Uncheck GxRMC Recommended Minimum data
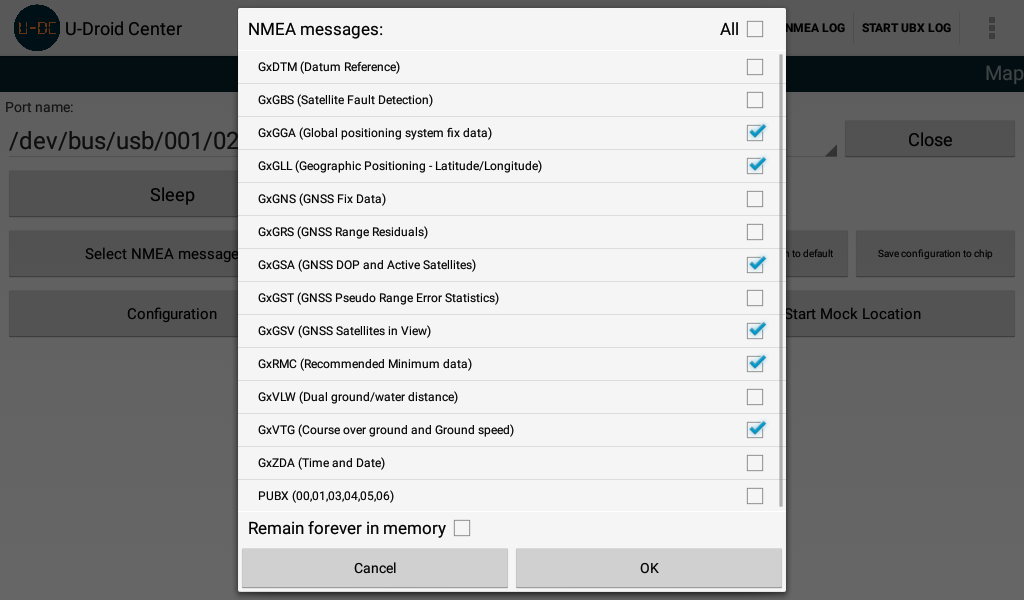This screenshot has height=600, width=1024. click(x=755, y=364)
